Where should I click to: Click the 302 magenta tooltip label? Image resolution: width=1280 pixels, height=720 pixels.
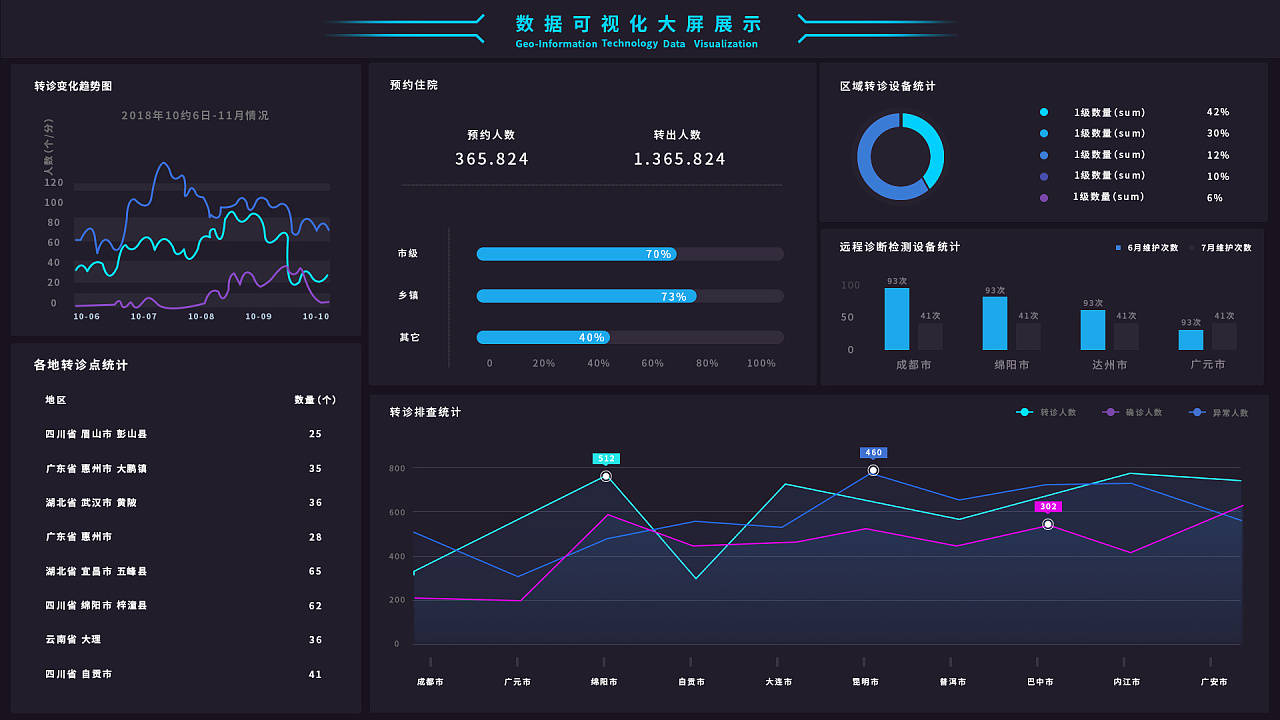point(1048,507)
